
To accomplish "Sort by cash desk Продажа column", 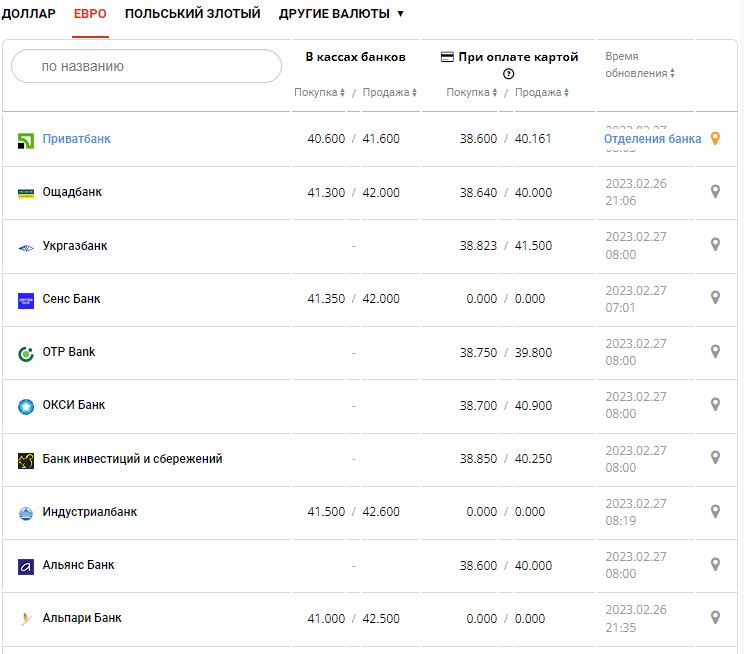I will [x=390, y=93].
